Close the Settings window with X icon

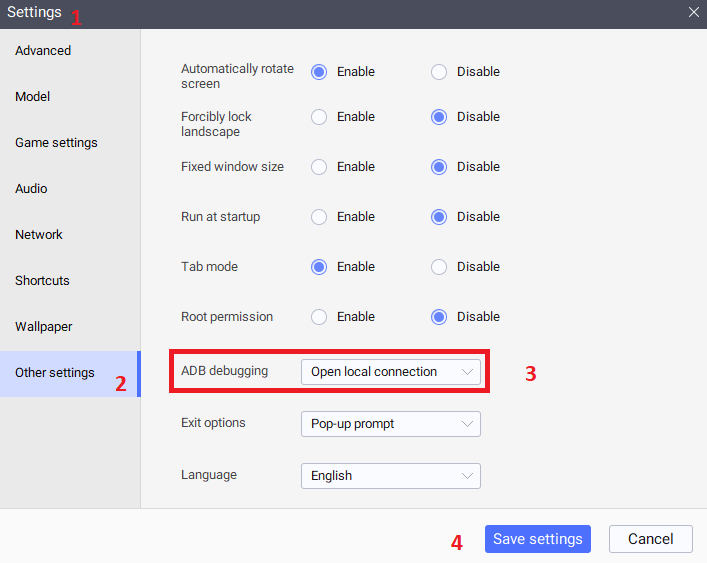click(693, 13)
